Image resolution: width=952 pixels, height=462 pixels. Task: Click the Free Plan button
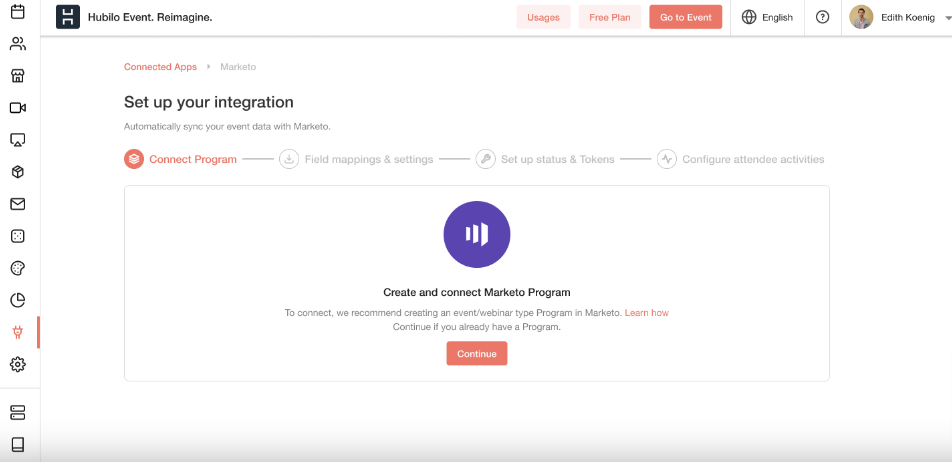[x=610, y=17]
